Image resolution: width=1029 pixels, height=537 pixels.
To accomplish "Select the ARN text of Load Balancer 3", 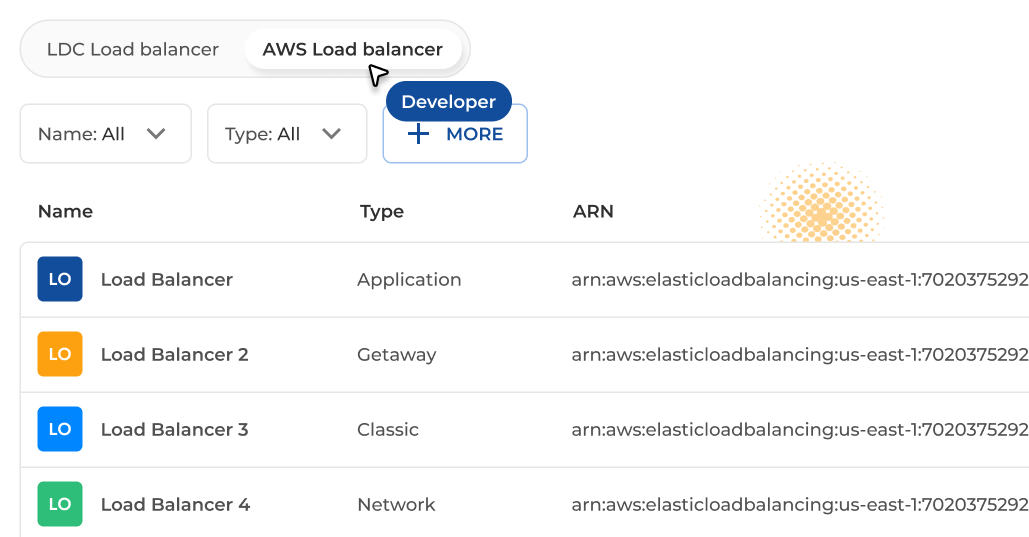I will [x=799, y=430].
